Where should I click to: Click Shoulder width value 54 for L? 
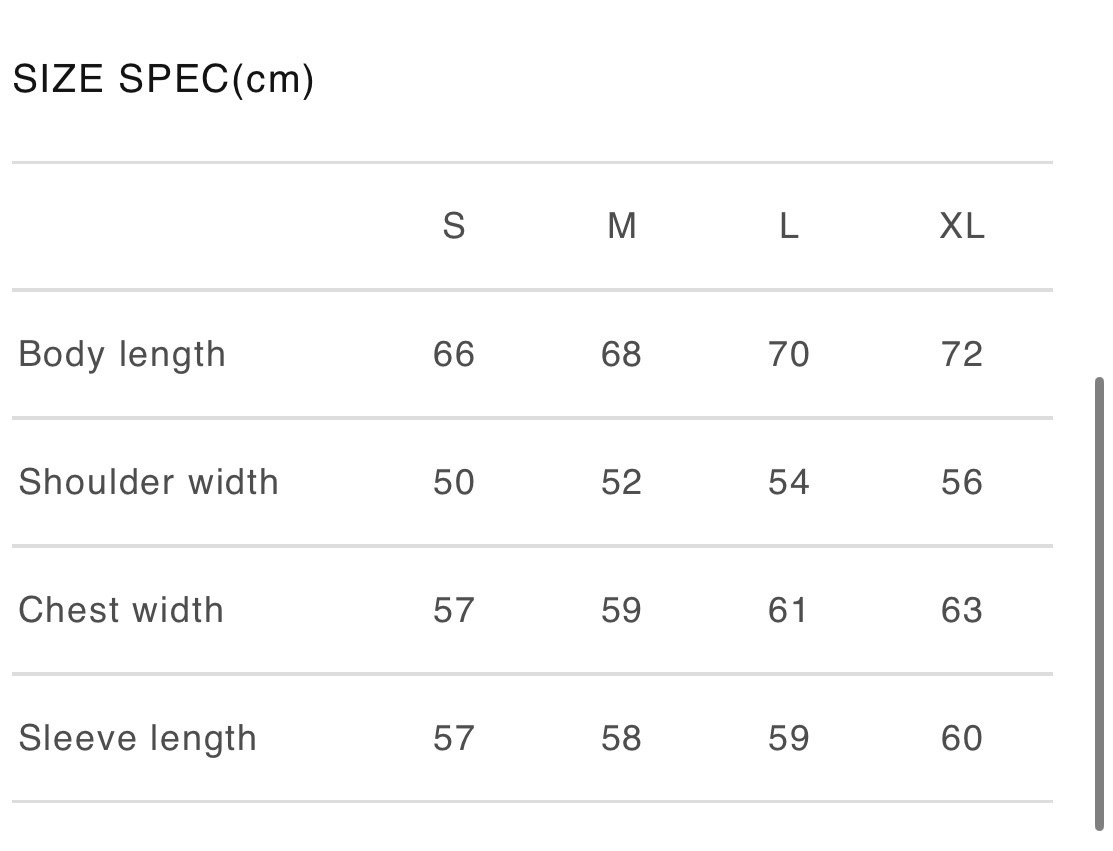[789, 483]
